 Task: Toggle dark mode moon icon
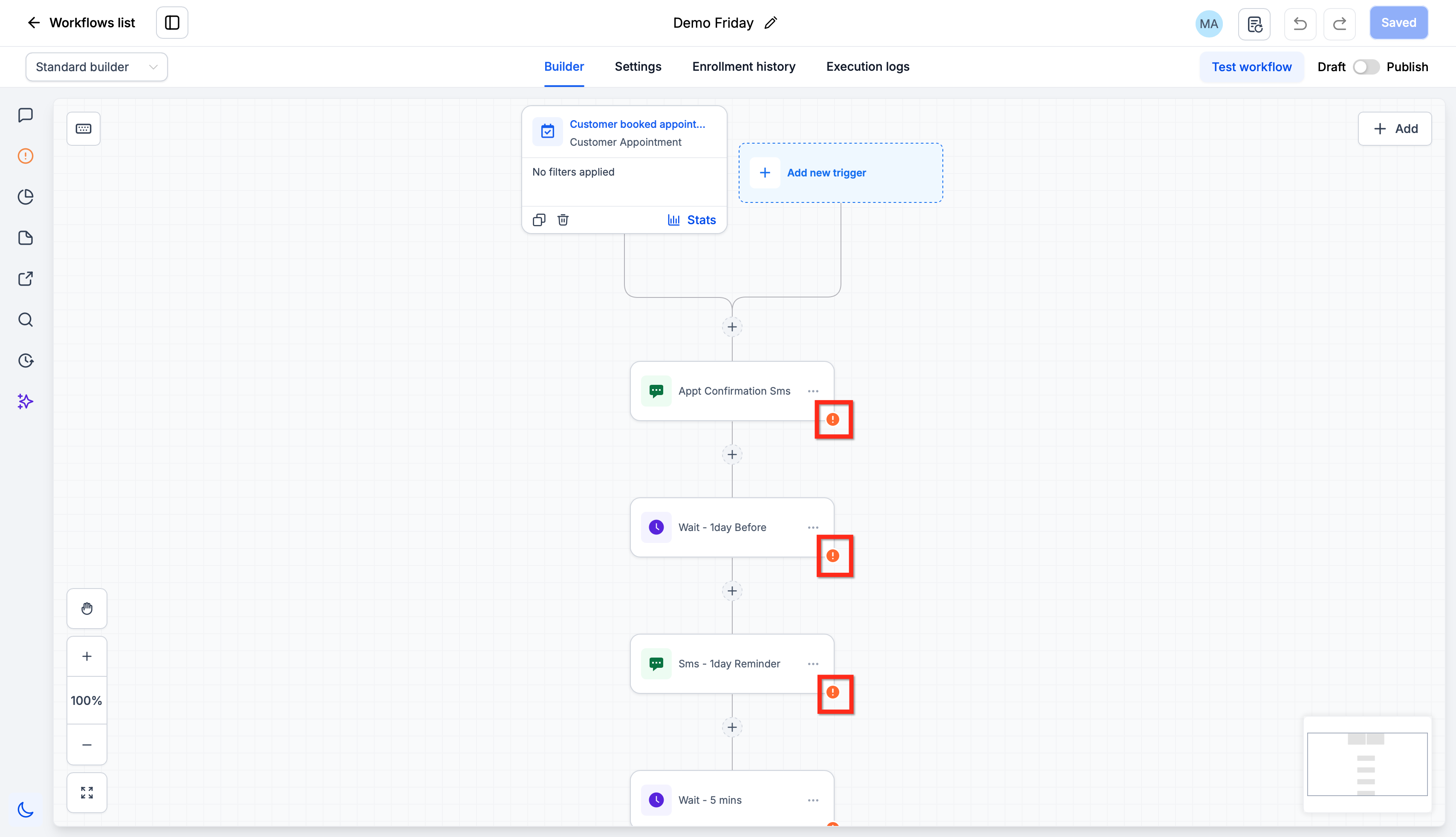pyautogui.click(x=25, y=809)
